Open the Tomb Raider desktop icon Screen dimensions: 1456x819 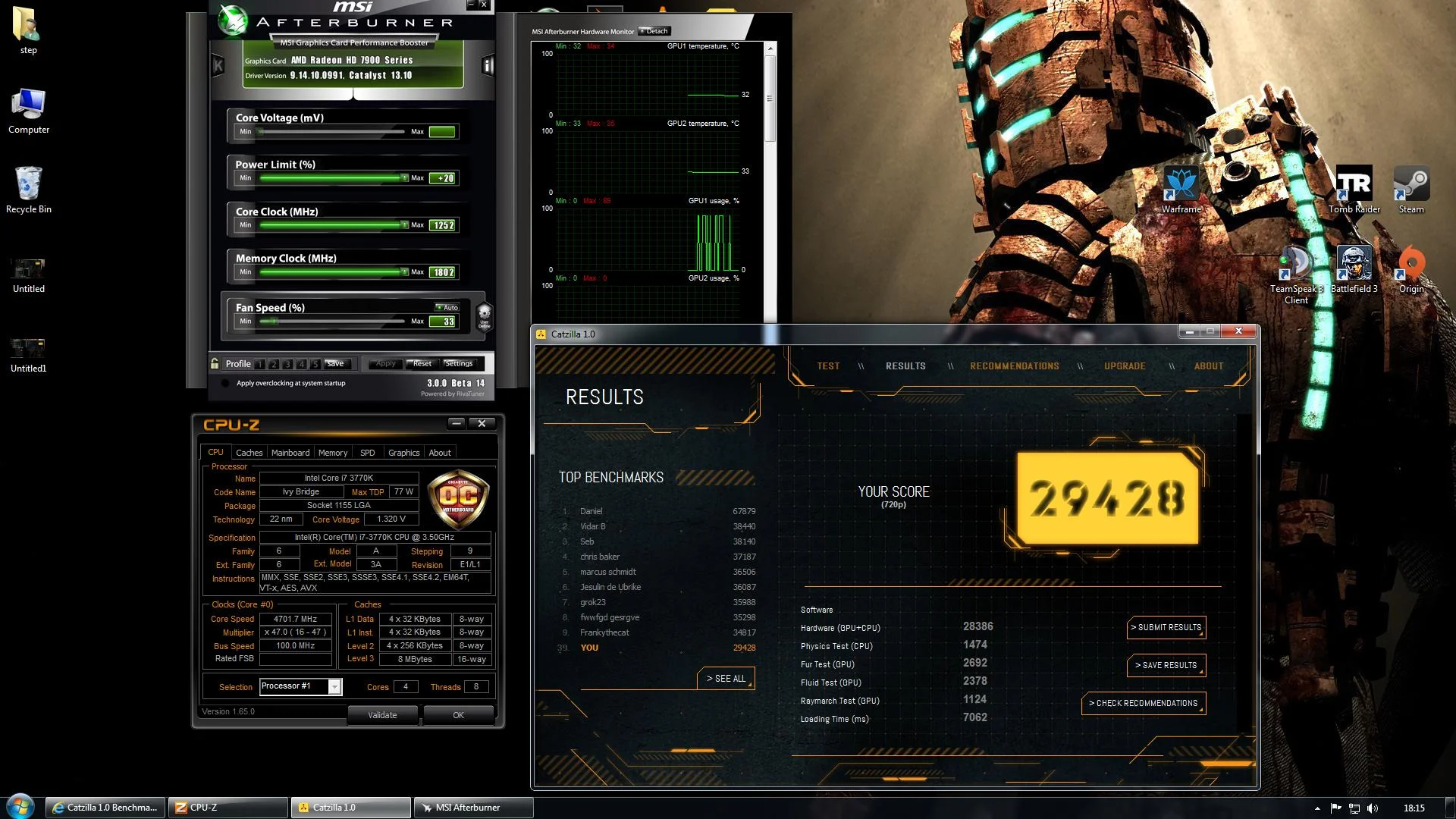1354,190
